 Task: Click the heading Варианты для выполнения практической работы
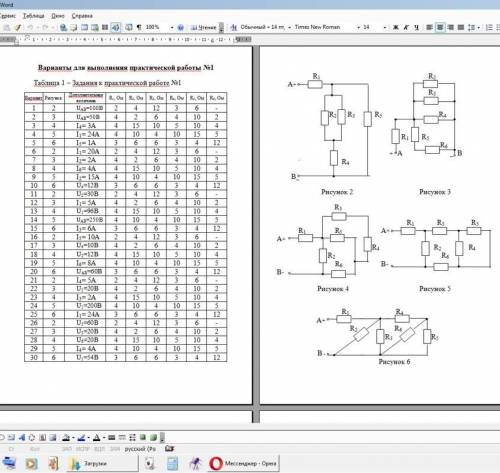click(x=126, y=68)
